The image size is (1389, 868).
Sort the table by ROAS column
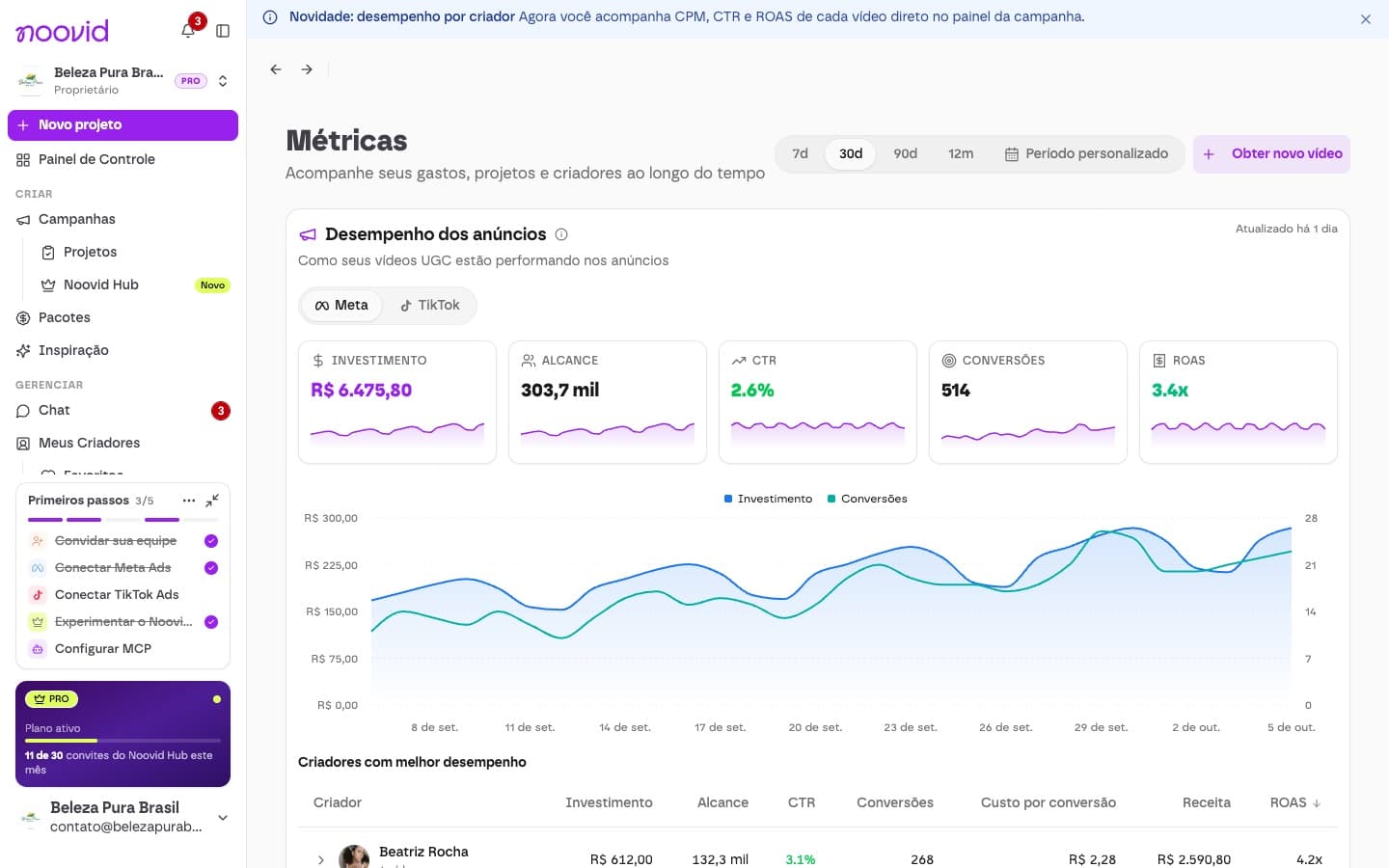point(1295,802)
